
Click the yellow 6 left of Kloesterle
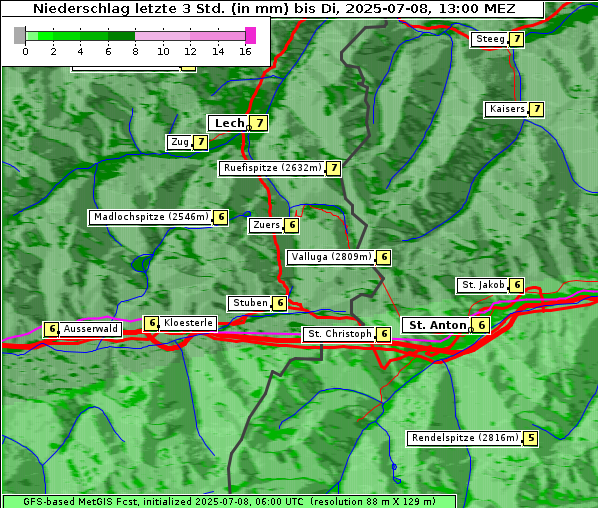(151, 323)
